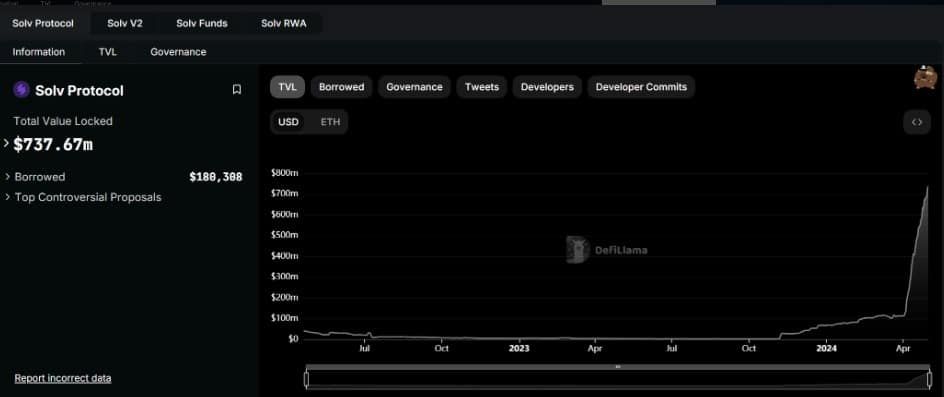This screenshot has width=944, height=397.
Task: Toggle the Borrowed chart series
Action: 341,87
